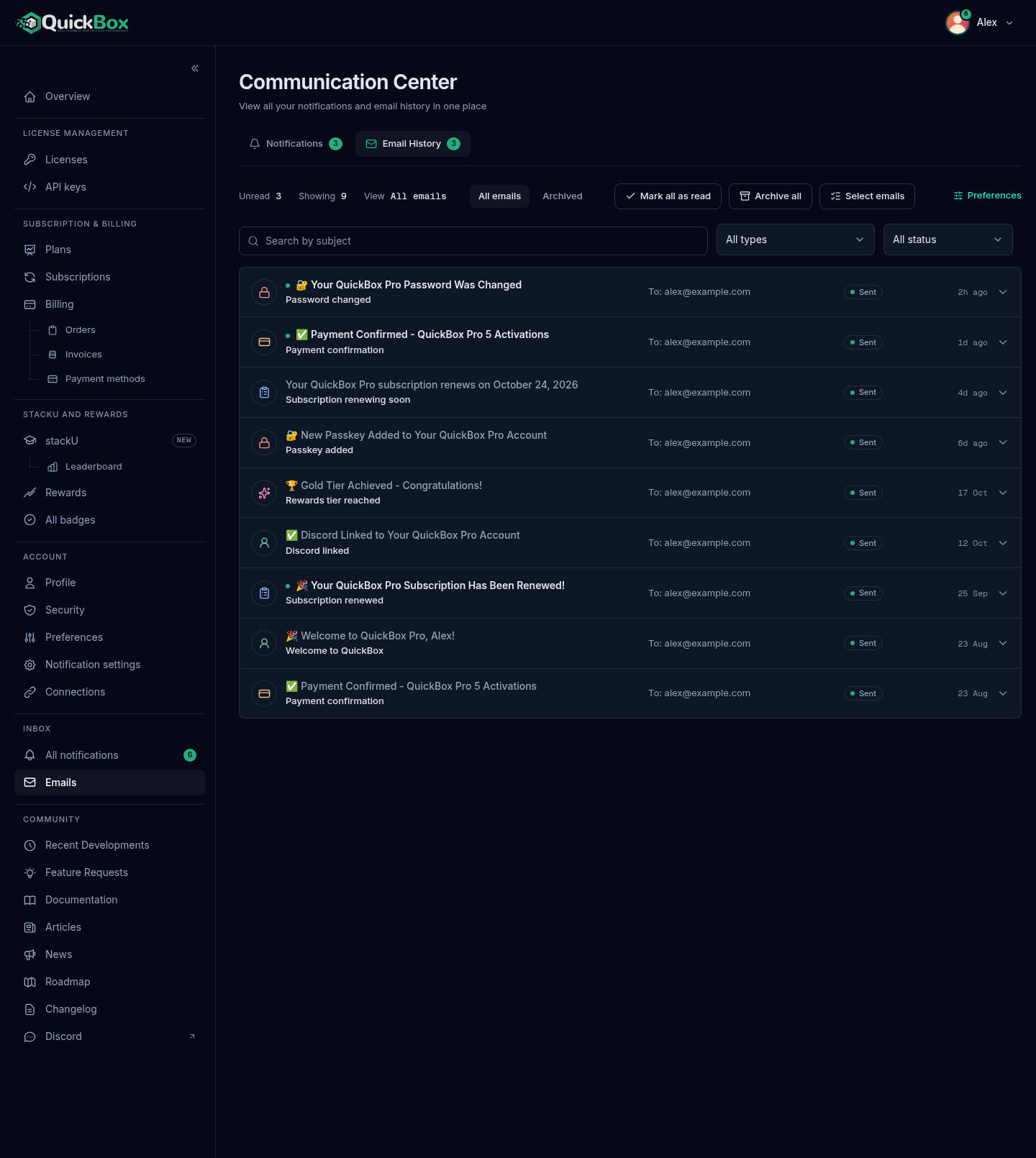
Task: Expand the Gold Tier Achieved email
Action: click(x=1003, y=493)
